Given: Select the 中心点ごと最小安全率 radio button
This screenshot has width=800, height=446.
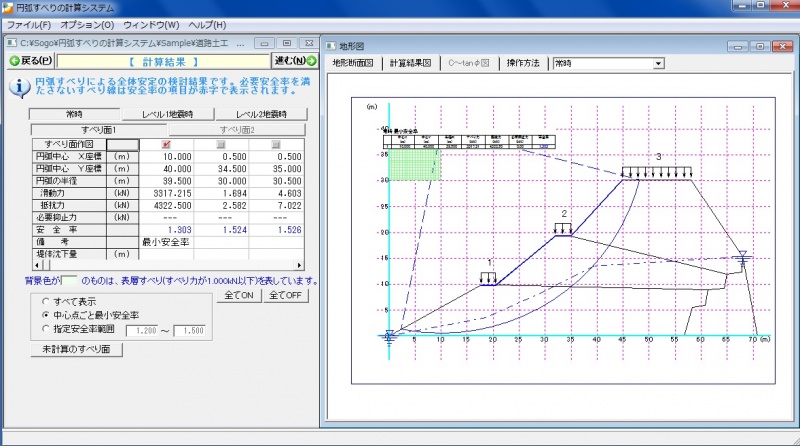Looking at the screenshot, I should [46, 315].
